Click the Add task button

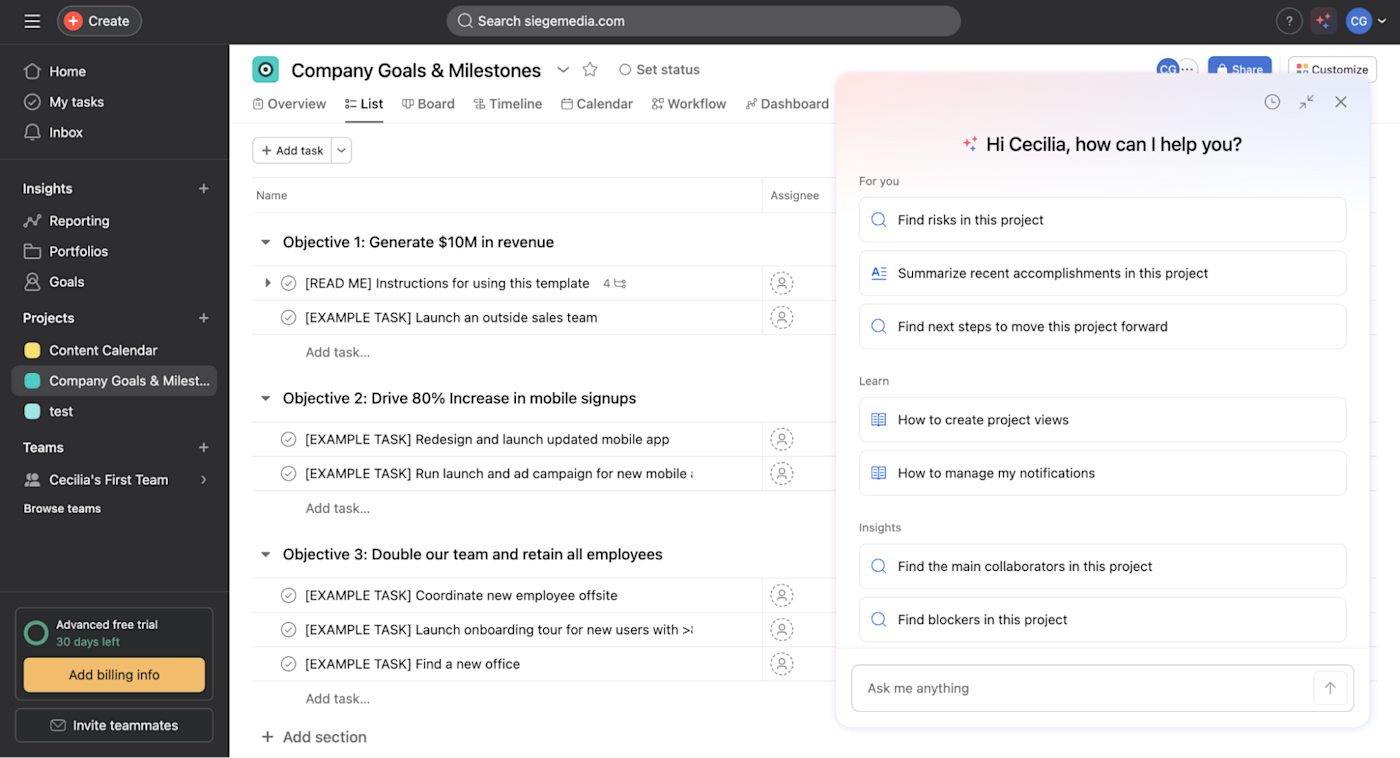coord(292,150)
